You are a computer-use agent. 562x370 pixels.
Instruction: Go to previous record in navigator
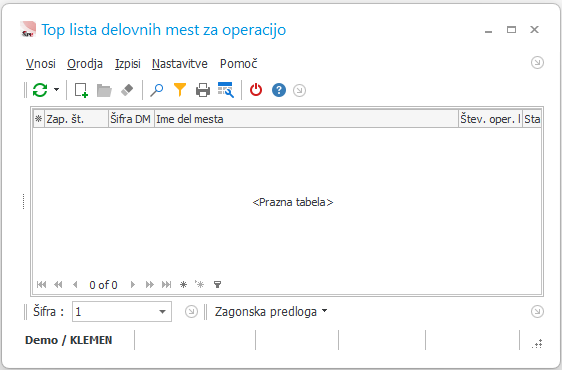click(x=75, y=285)
